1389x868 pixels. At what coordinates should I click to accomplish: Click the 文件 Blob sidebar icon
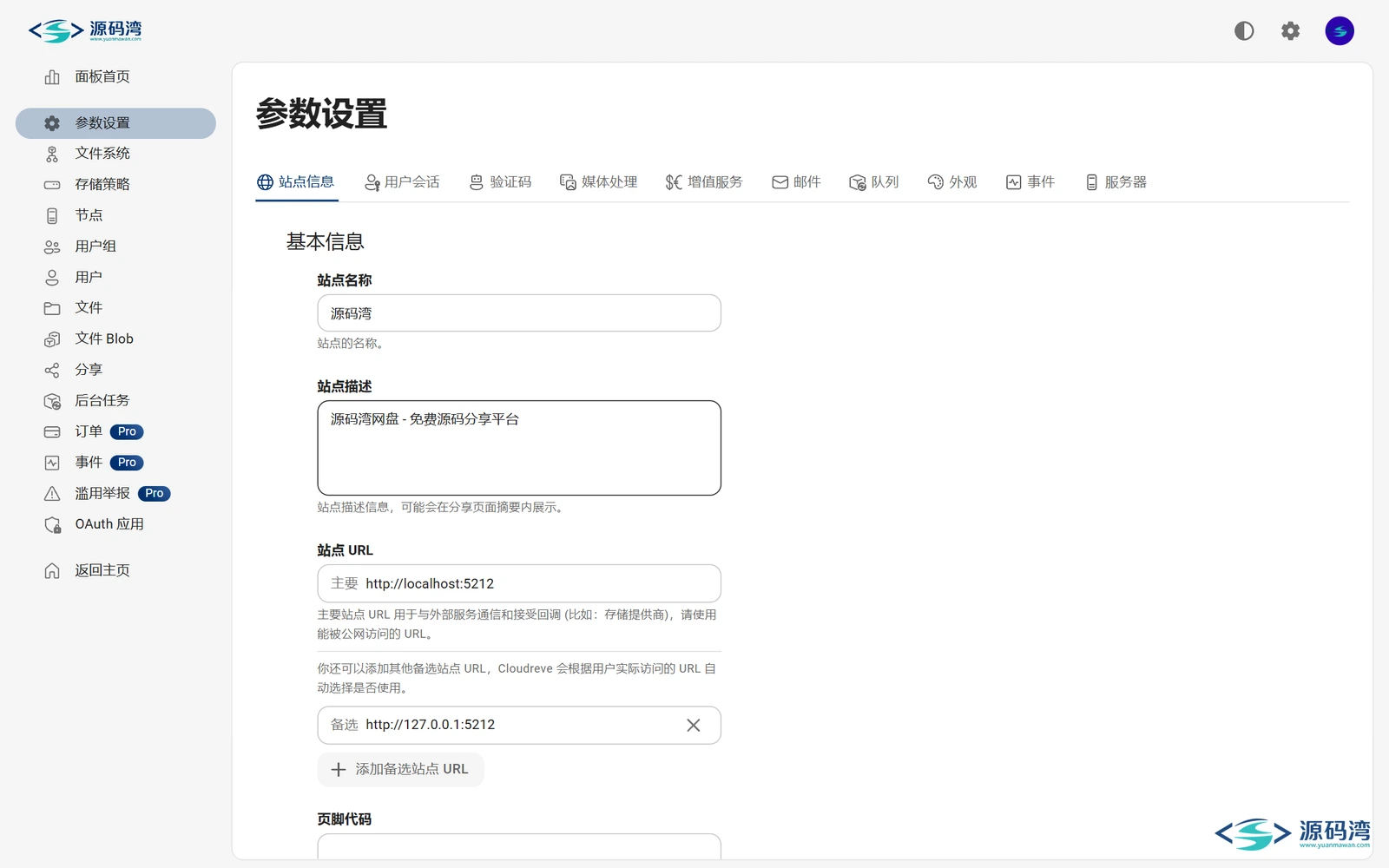pyautogui.click(x=52, y=339)
